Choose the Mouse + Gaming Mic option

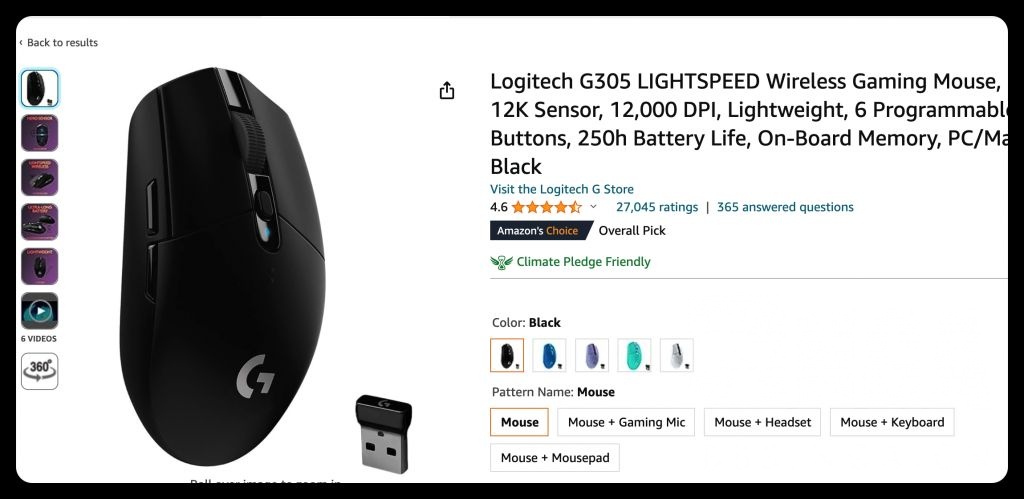[x=626, y=422]
